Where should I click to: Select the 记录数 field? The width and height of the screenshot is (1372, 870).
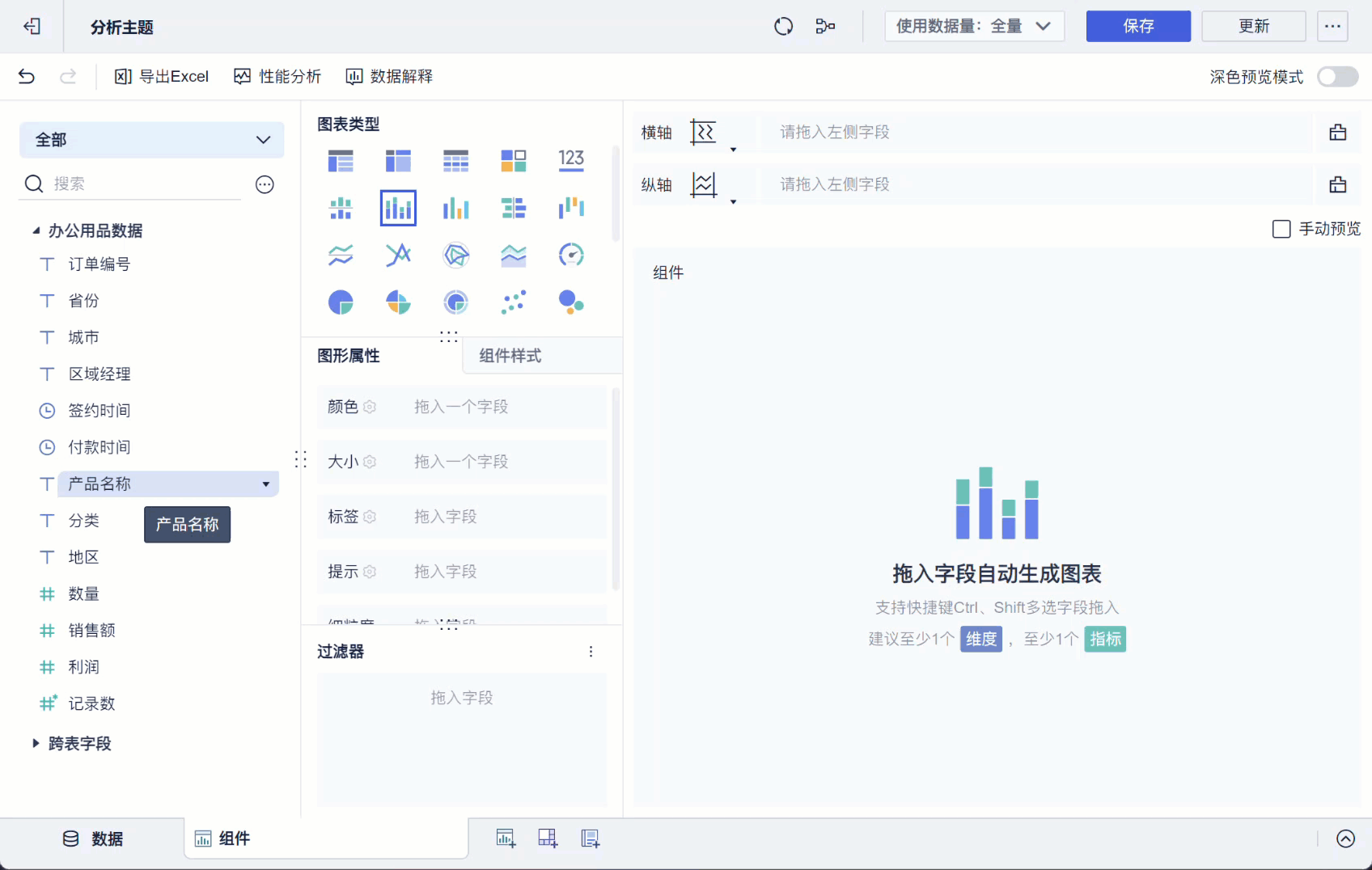[x=91, y=704]
